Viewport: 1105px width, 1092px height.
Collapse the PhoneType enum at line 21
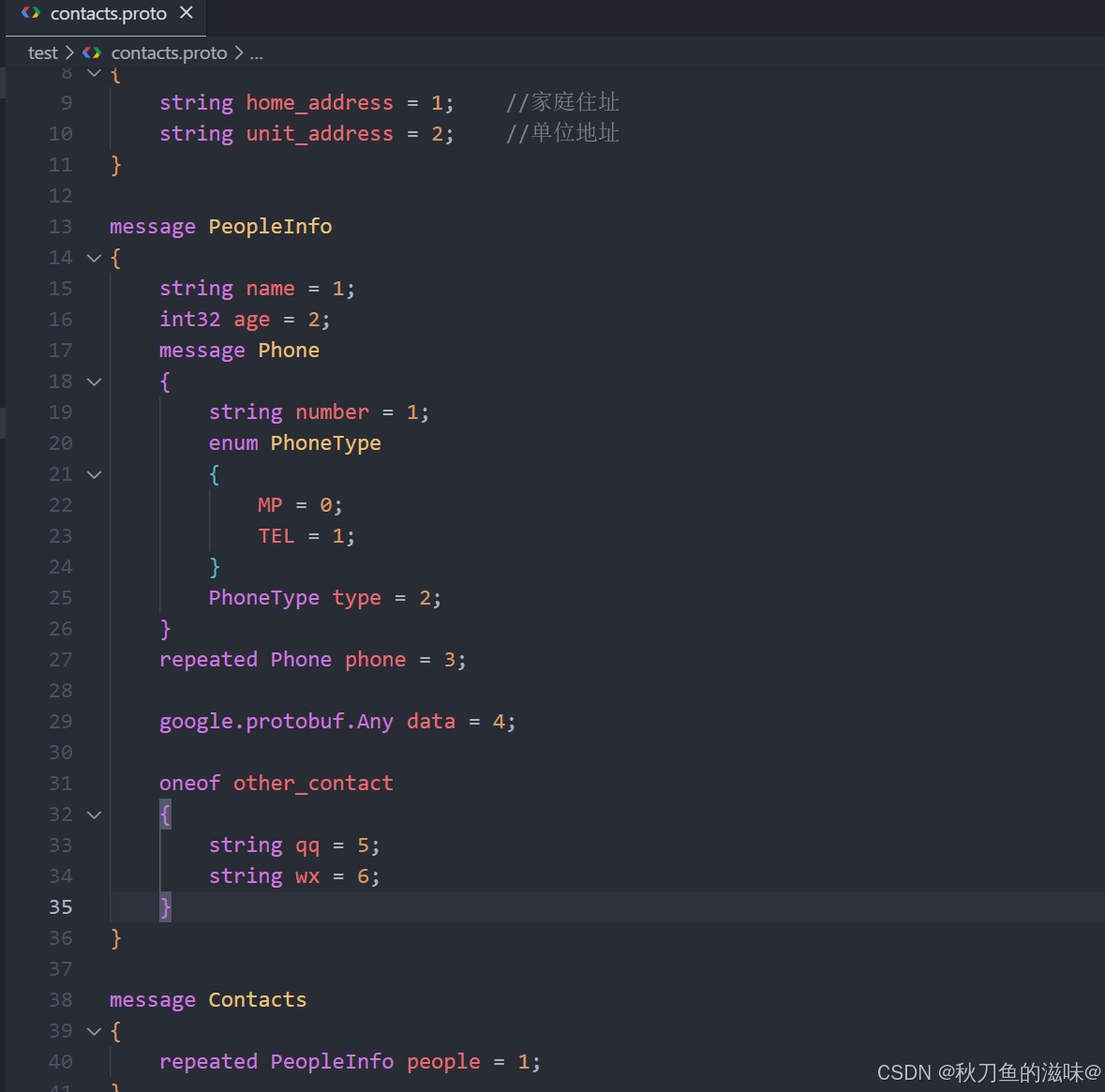[93, 473]
